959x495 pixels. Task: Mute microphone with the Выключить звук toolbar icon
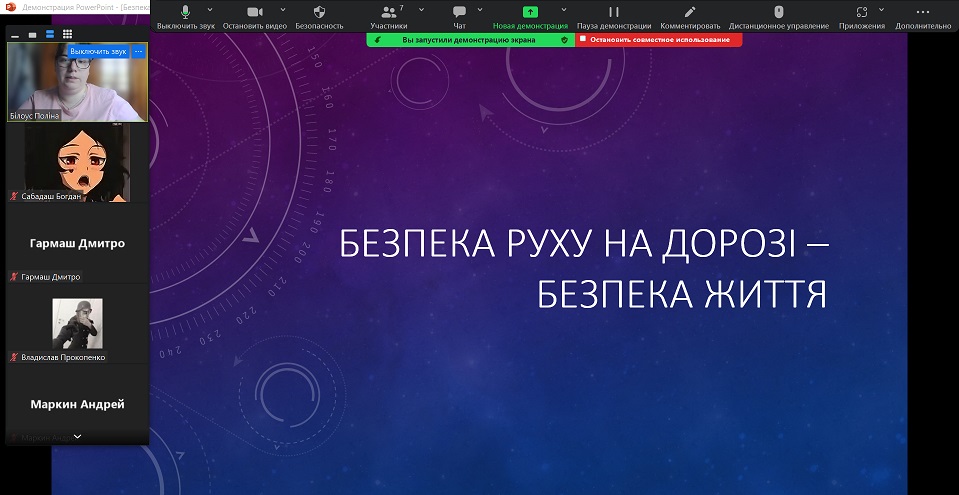pos(185,12)
